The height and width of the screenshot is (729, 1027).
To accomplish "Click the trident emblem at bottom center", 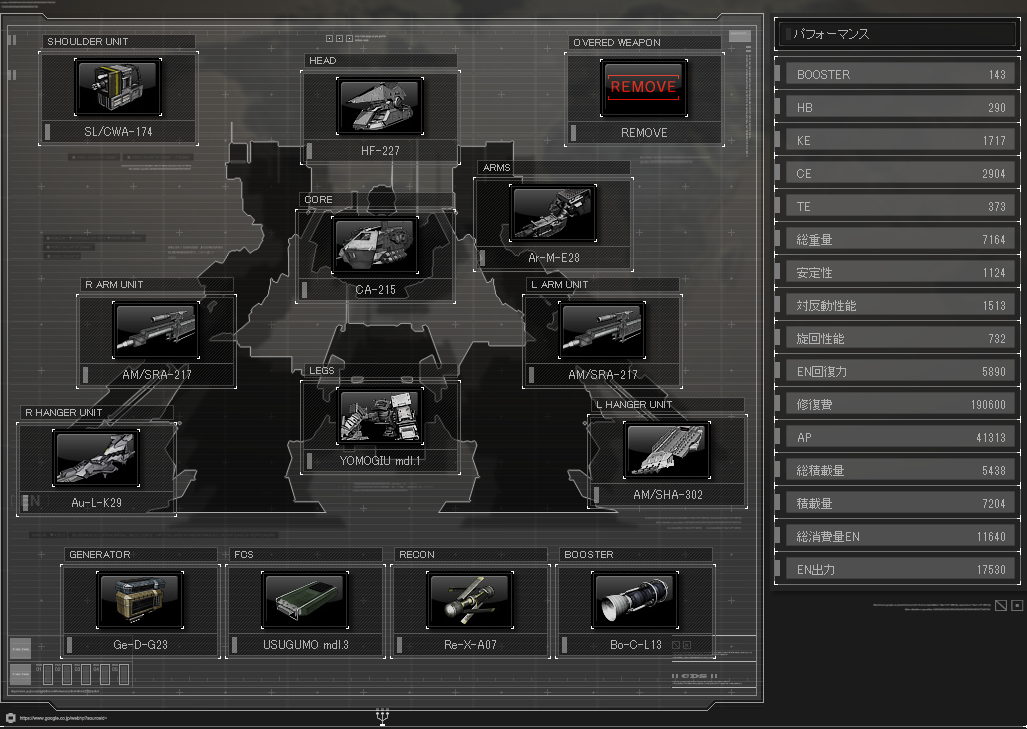I will [383, 716].
